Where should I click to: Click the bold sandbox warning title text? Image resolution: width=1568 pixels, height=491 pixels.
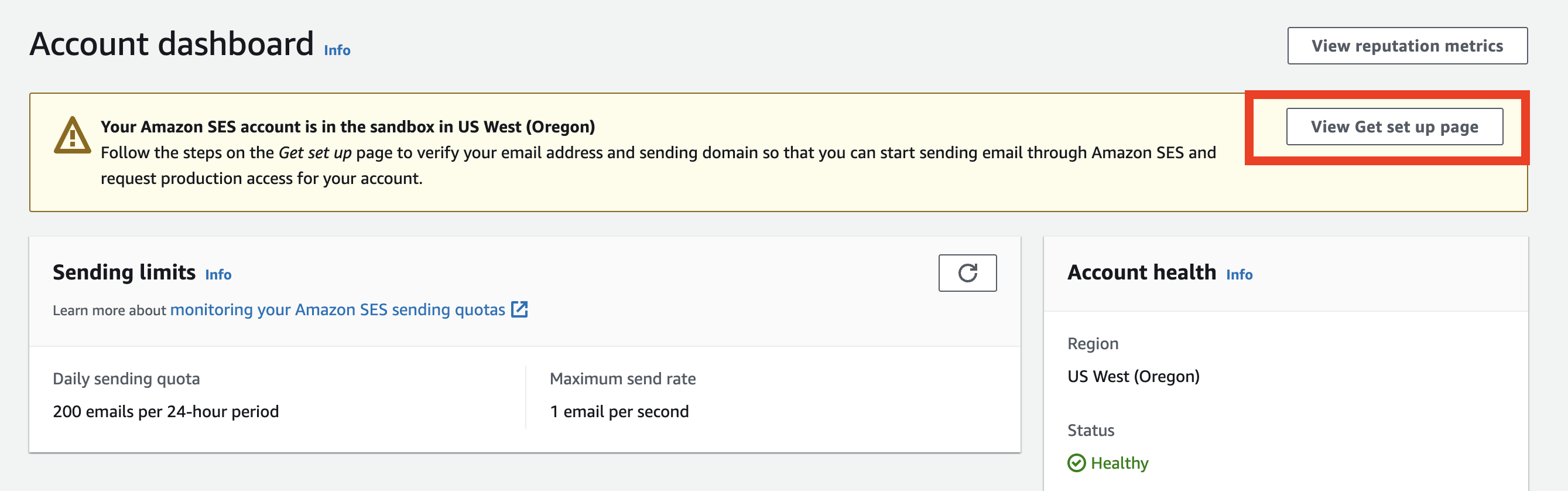[x=348, y=127]
